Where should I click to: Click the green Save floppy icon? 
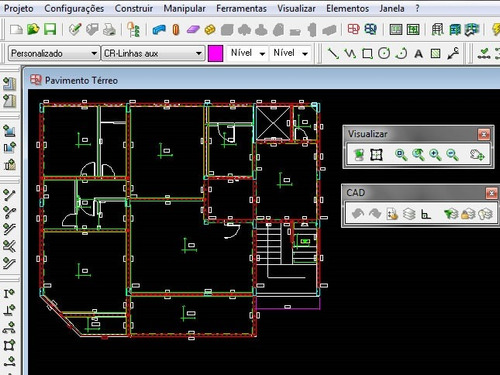click(50, 30)
